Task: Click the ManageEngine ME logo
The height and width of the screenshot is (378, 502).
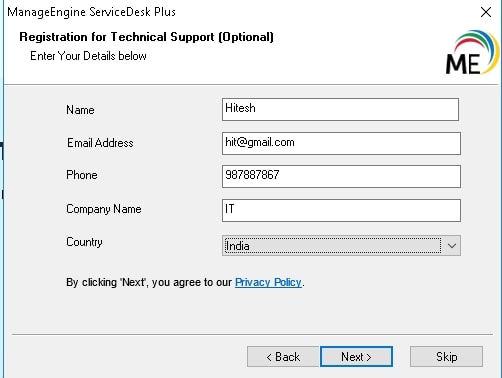Action: [472, 53]
